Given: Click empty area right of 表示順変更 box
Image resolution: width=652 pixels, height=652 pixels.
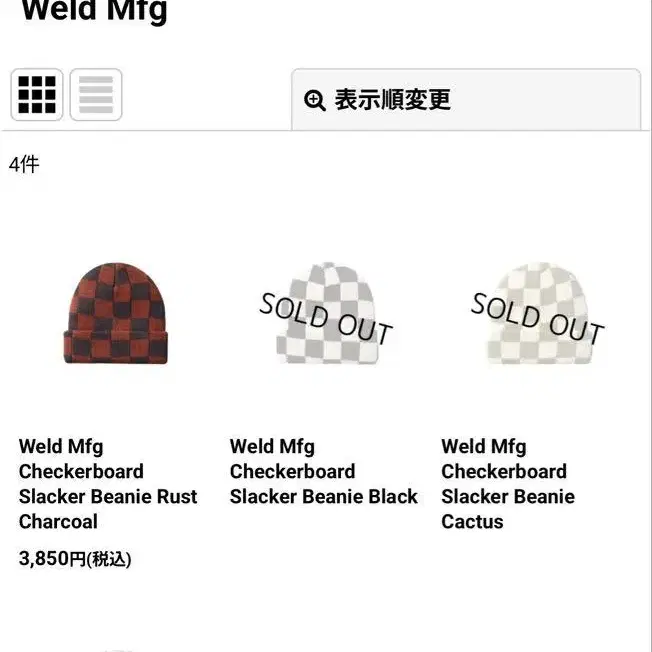Looking at the screenshot, I should coord(646,100).
